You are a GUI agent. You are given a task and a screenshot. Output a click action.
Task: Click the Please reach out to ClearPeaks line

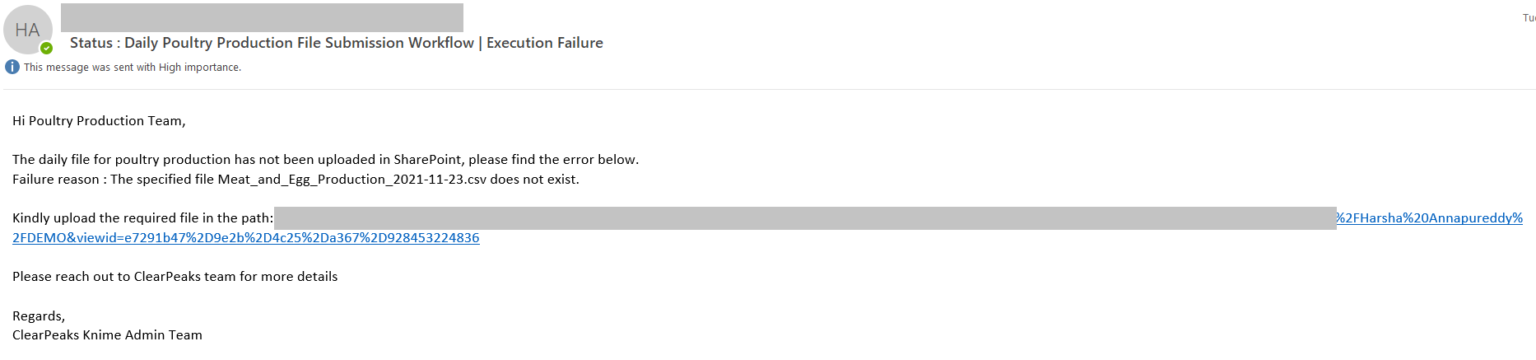click(x=175, y=276)
